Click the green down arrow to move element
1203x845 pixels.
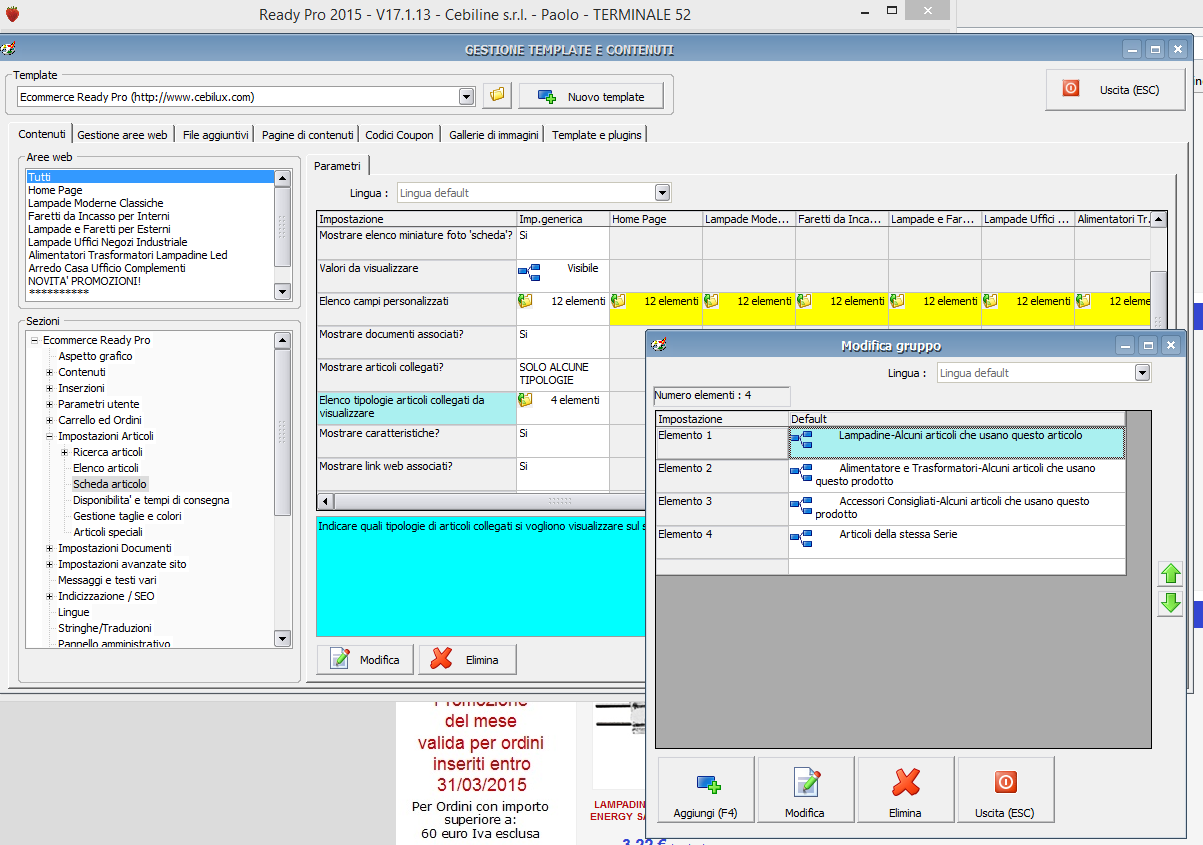click(1170, 603)
